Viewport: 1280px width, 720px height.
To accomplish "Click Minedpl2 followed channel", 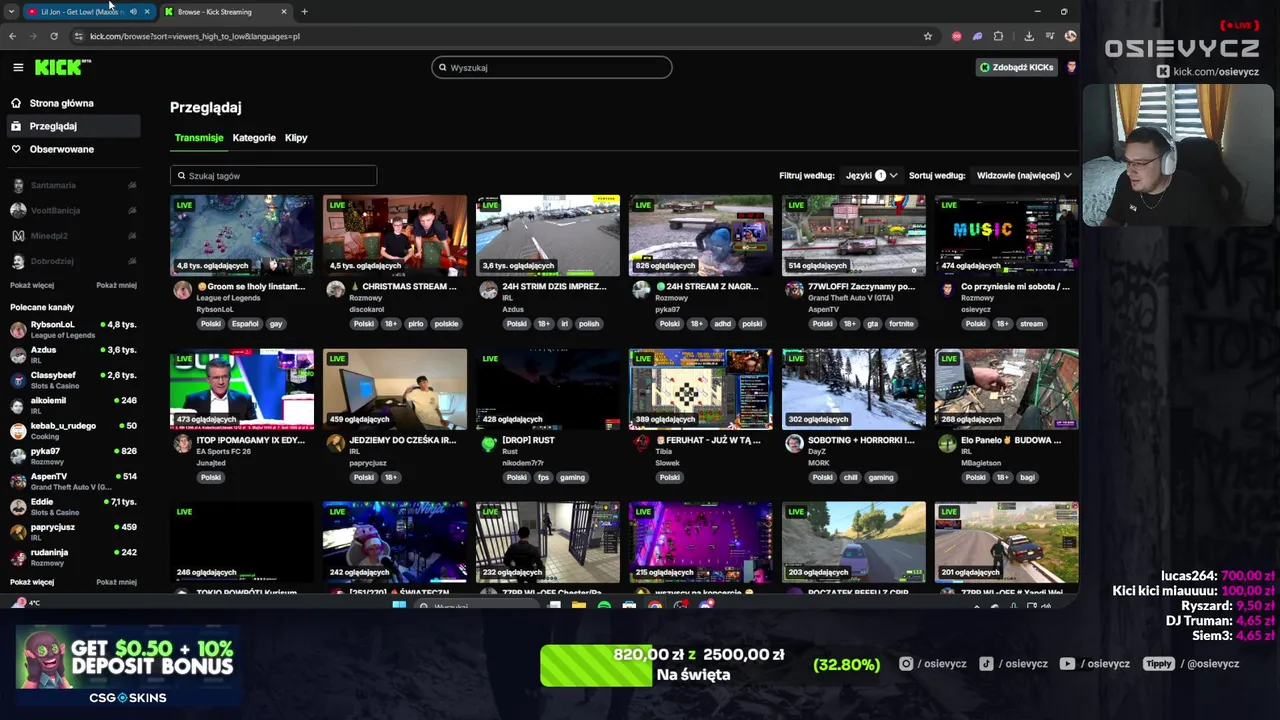I will (73, 236).
